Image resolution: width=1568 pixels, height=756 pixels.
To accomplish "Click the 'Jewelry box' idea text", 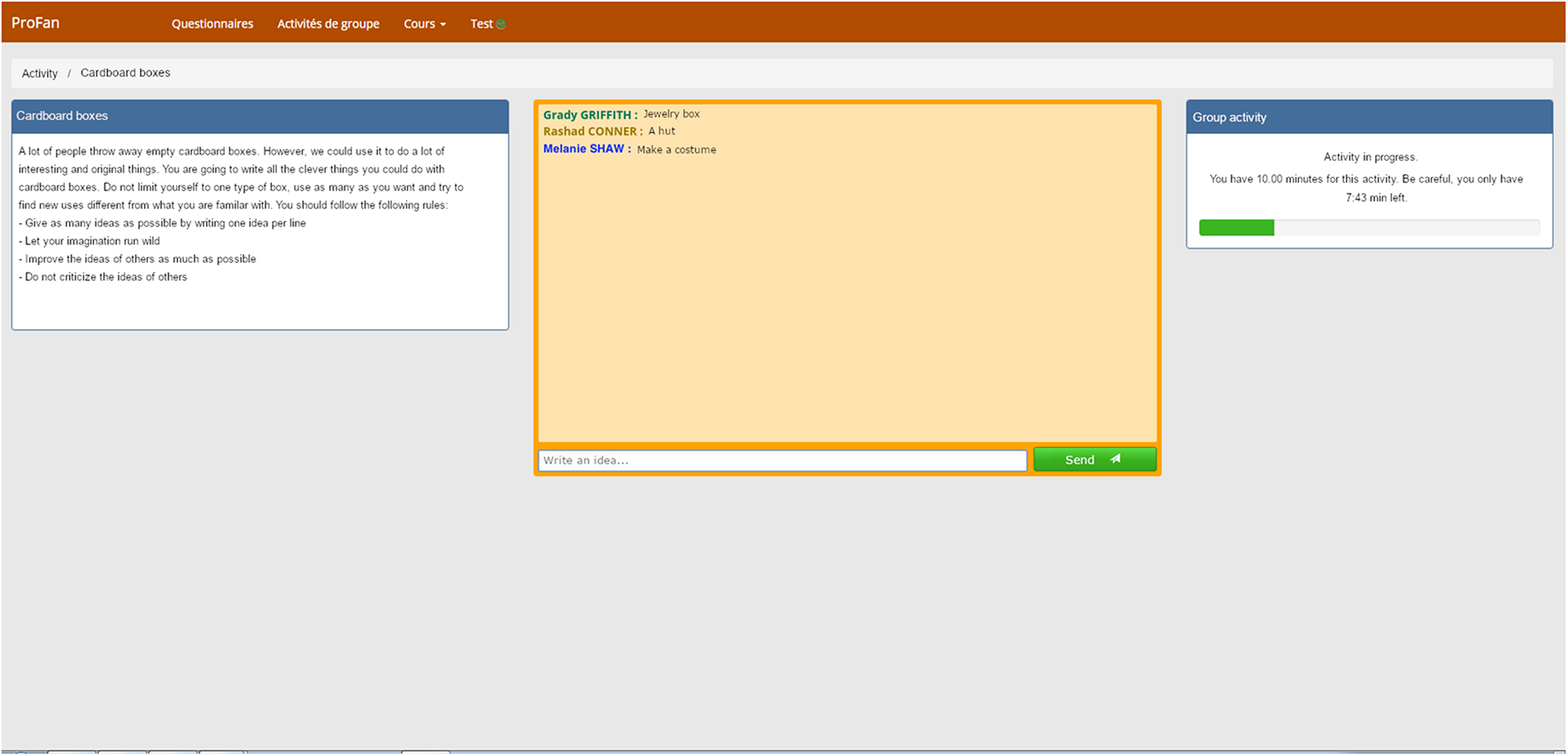I will (672, 114).
